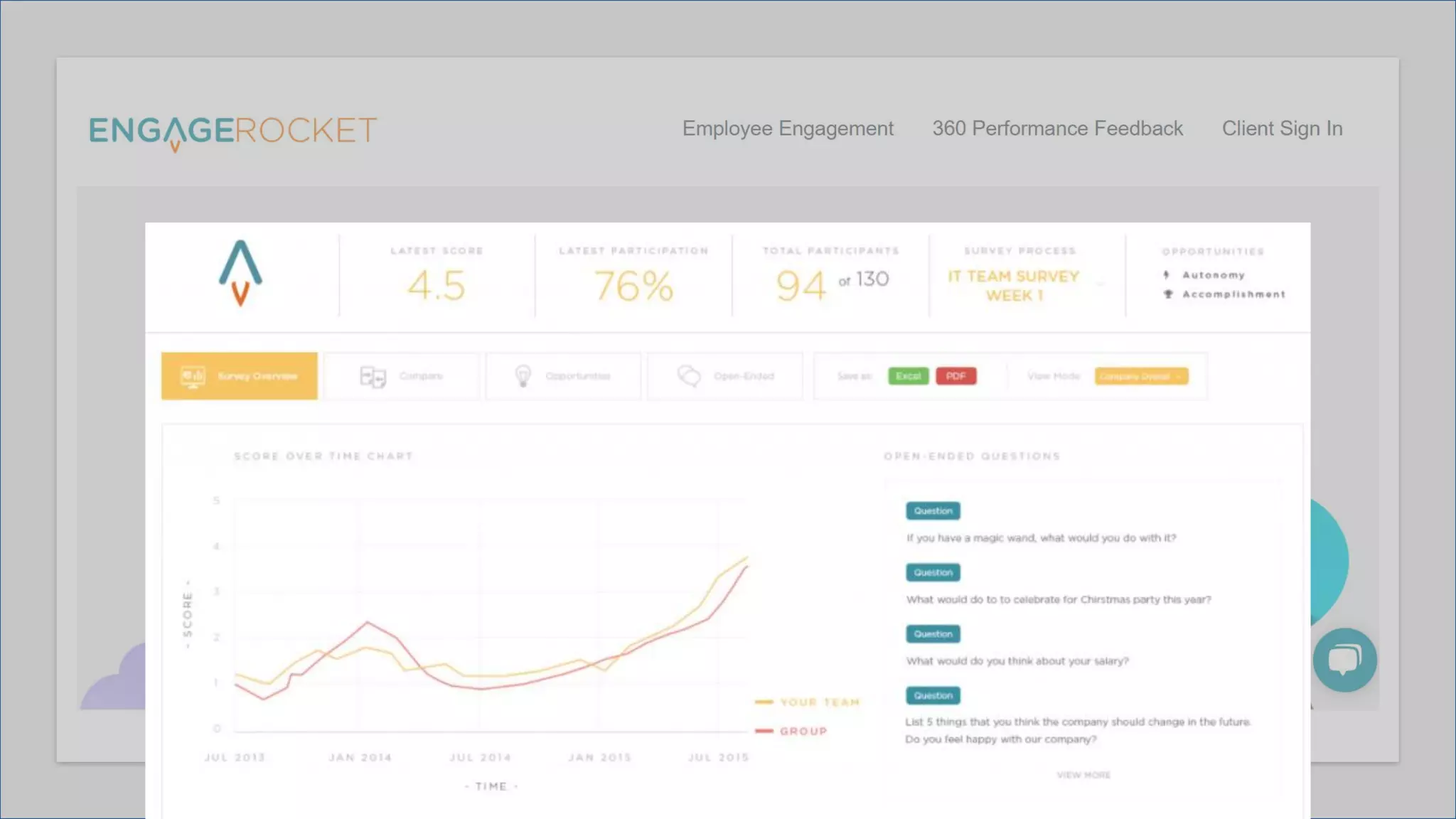Click the Opportunities lightbulb icon
This screenshot has width=1456, height=819.
click(523, 376)
